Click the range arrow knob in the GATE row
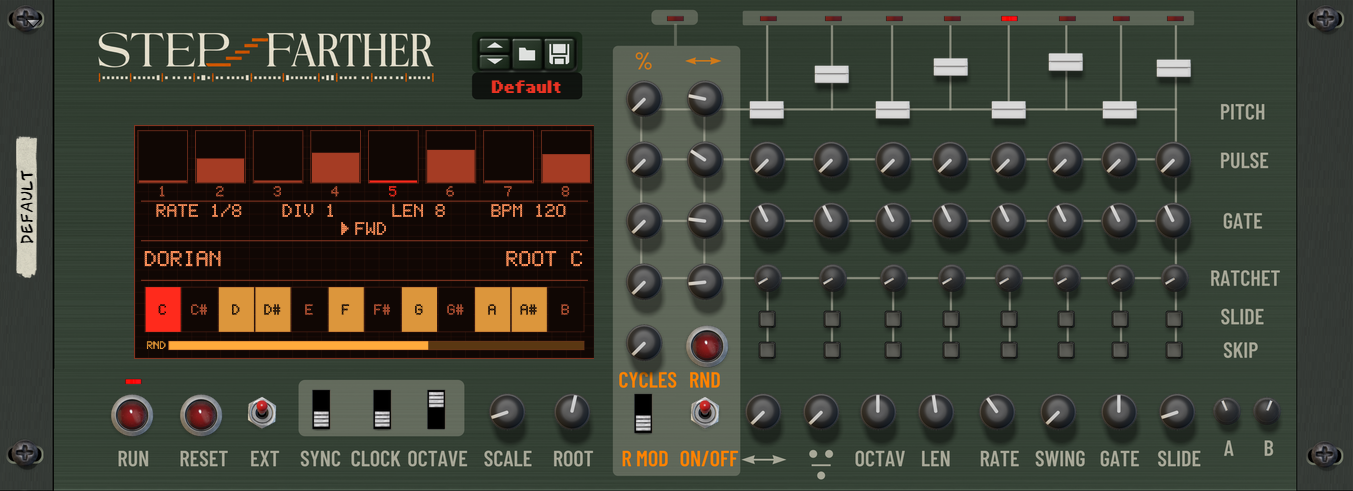 tap(705, 221)
